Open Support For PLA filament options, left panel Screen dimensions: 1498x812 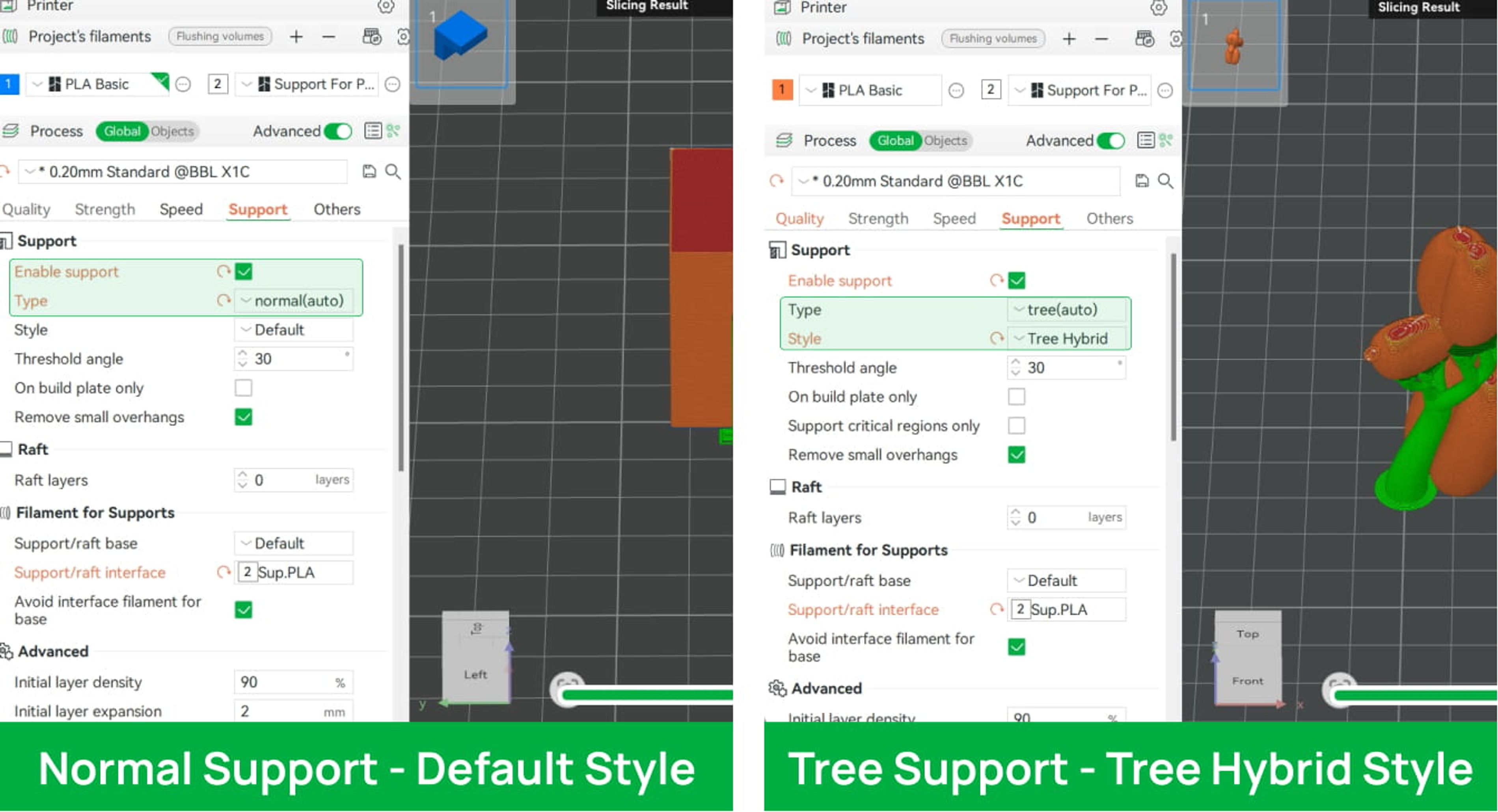pyautogui.click(x=393, y=84)
